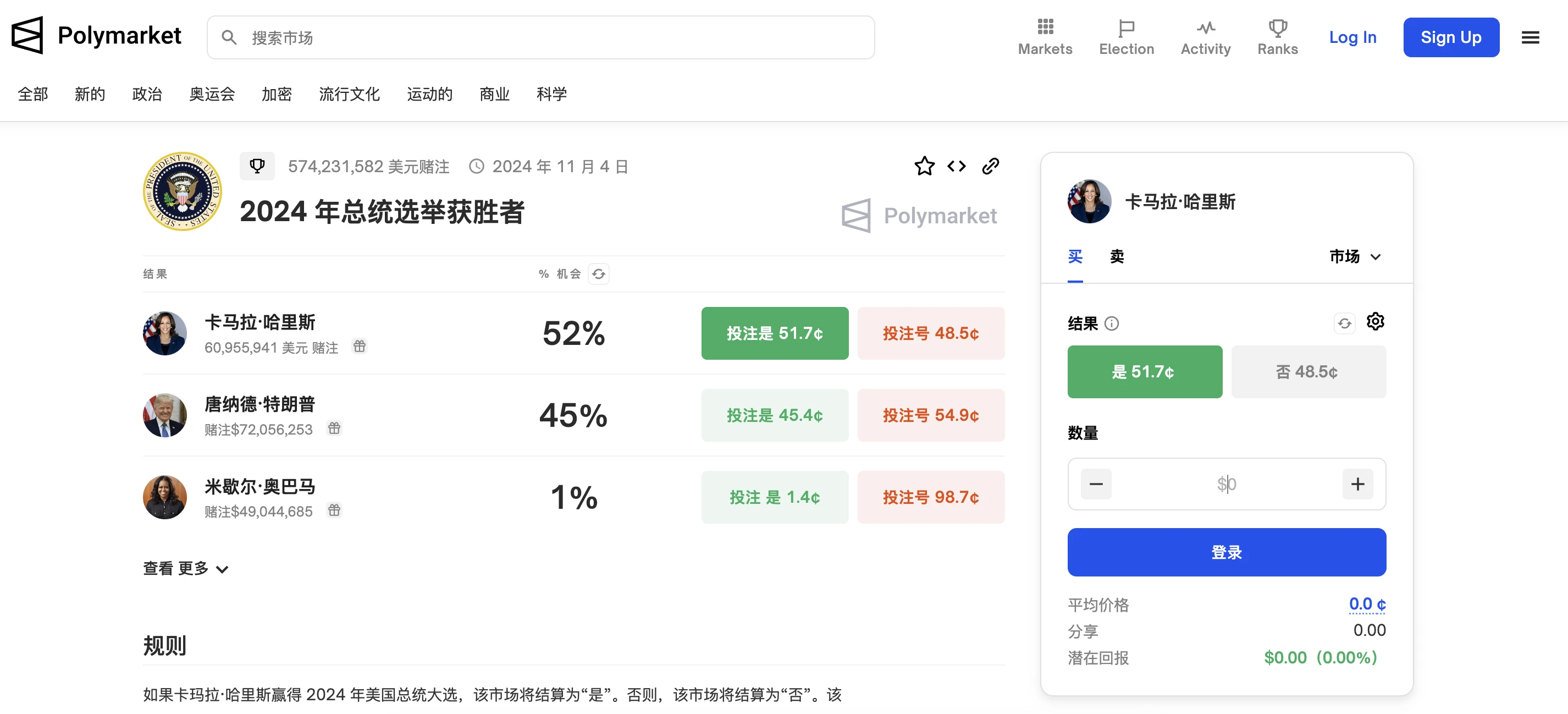Screen dimensions: 1568x714
Task: Switch to the 奥运会 category
Action: [x=211, y=95]
